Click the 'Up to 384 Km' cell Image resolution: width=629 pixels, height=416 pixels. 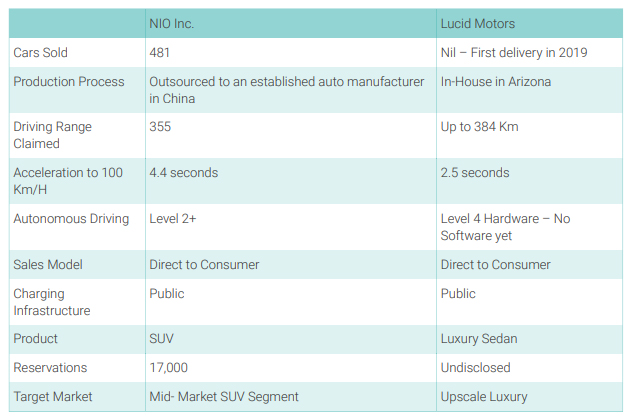pyautogui.click(x=479, y=127)
